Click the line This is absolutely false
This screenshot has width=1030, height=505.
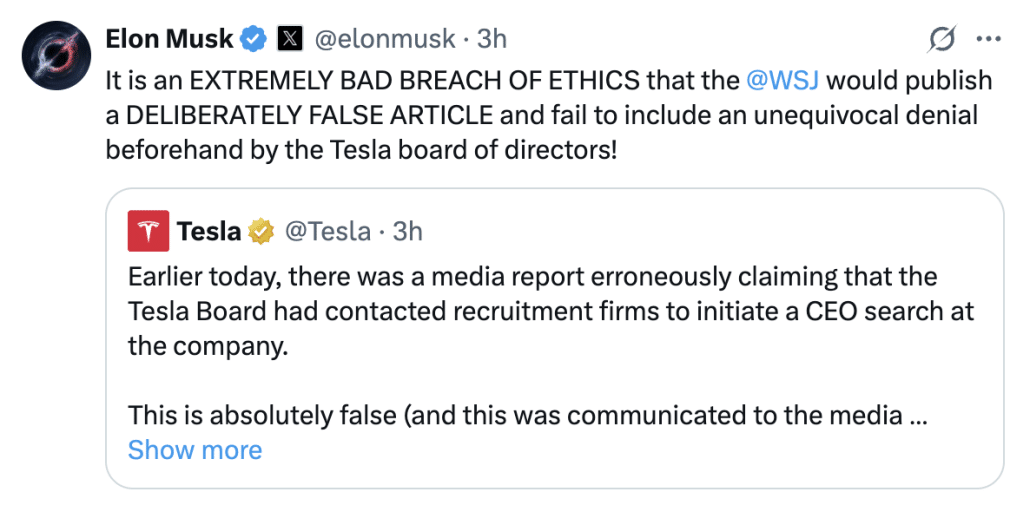tap(526, 416)
